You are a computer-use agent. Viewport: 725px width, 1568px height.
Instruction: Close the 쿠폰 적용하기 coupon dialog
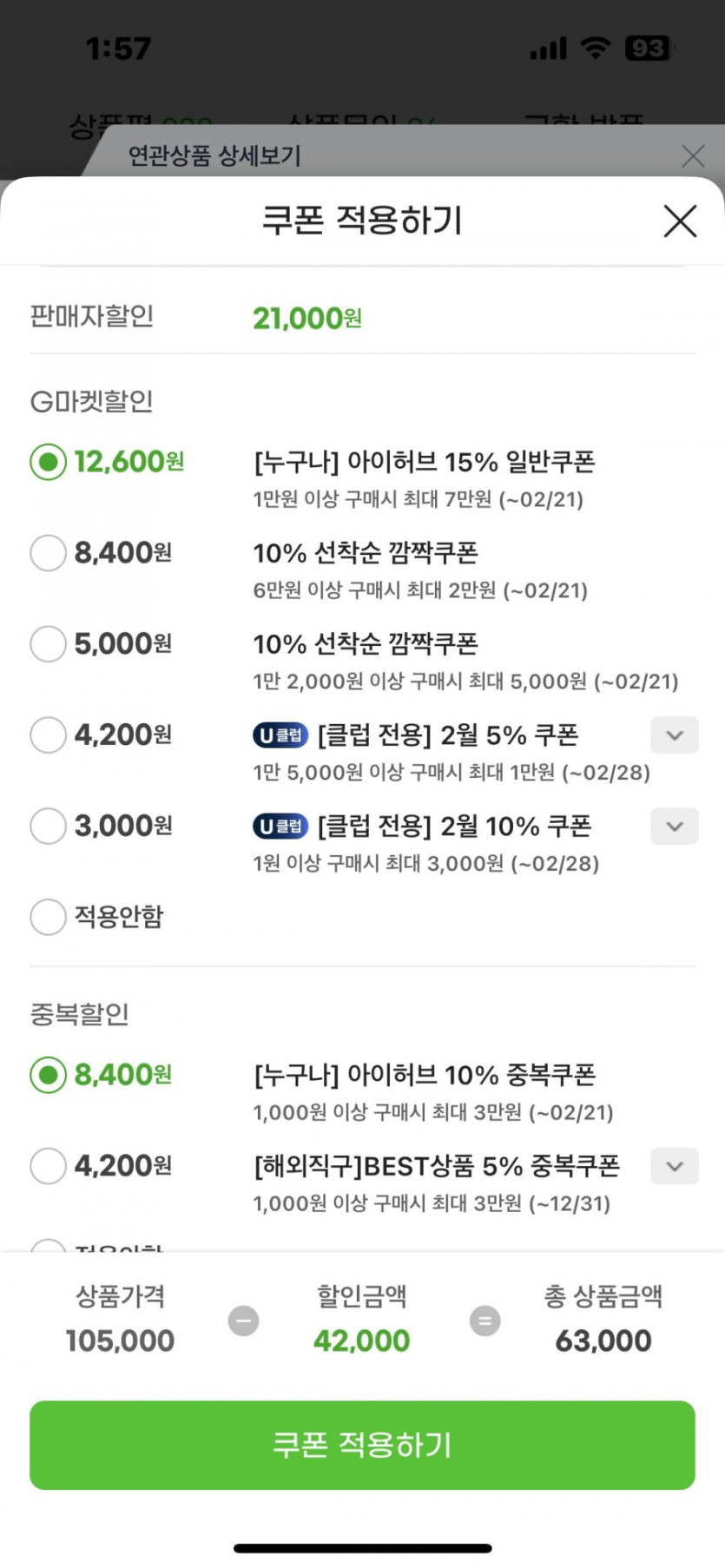pos(680,221)
